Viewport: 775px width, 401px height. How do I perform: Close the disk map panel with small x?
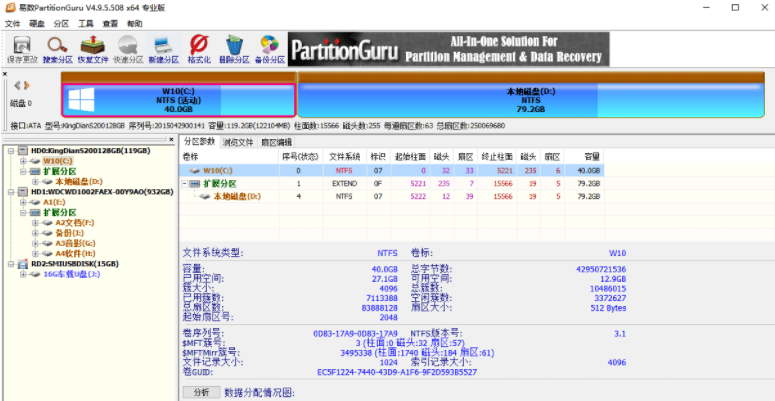5,74
